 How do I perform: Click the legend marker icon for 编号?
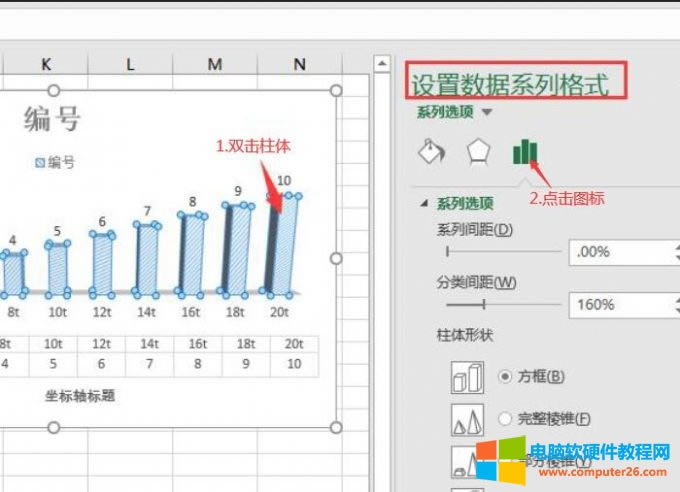(40, 162)
